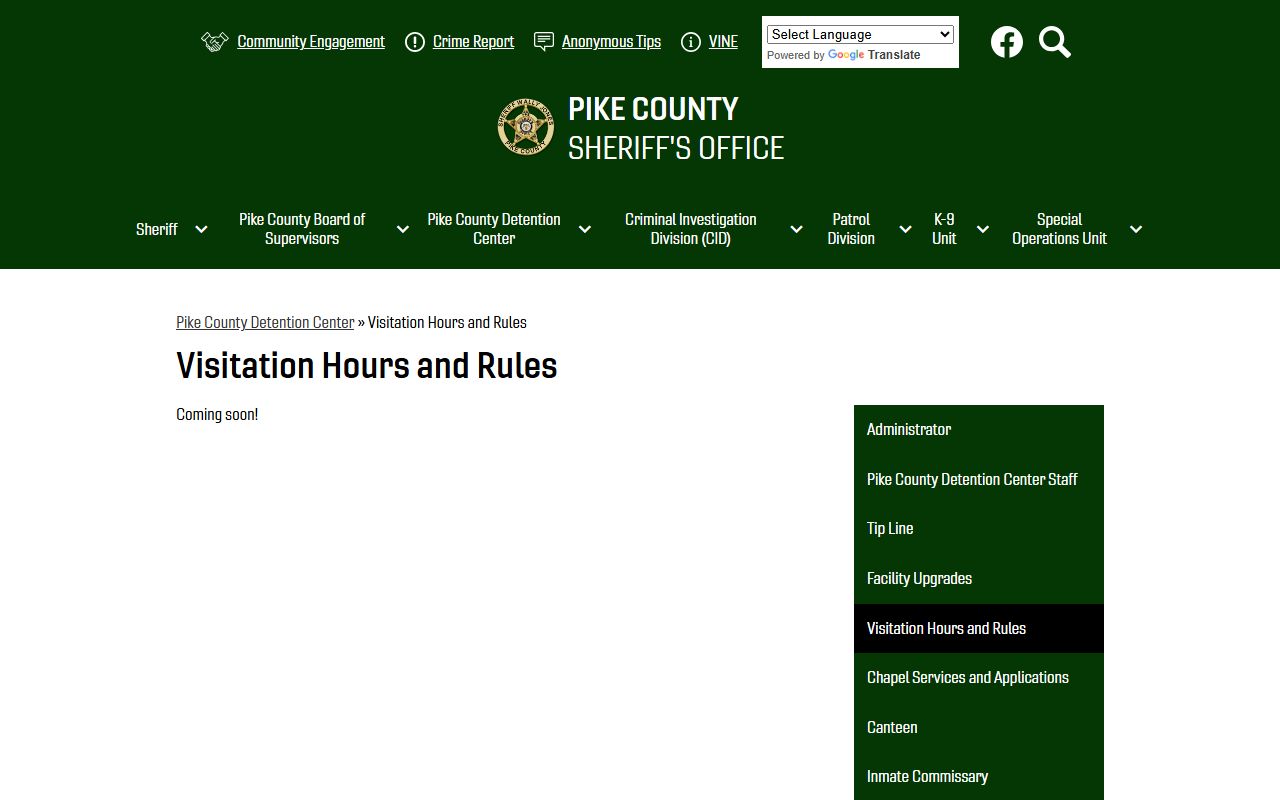1280x800 pixels.
Task: Select Visitation Hours and Rules sidebar item
Action: 979,628
